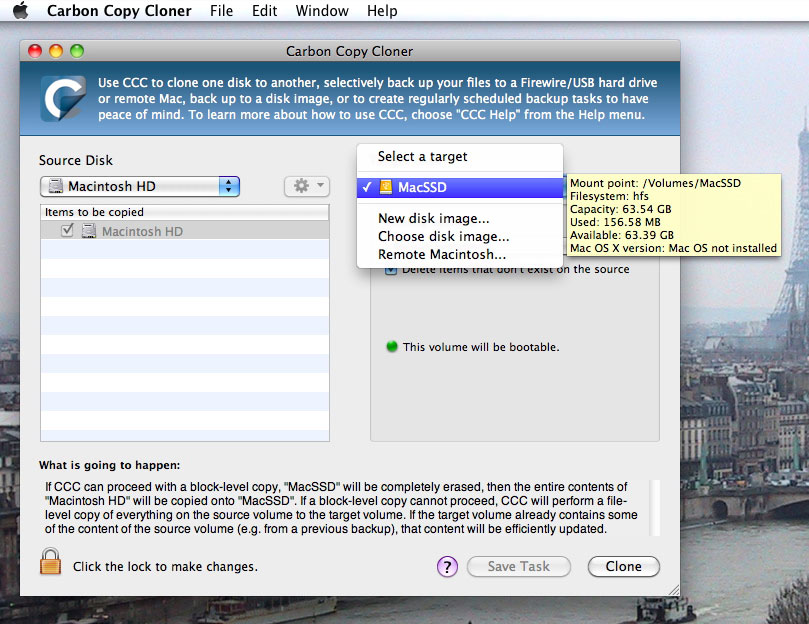Click the Clone button
Image resolution: width=809 pixels, height=624 pixels.
coord(623,566)
